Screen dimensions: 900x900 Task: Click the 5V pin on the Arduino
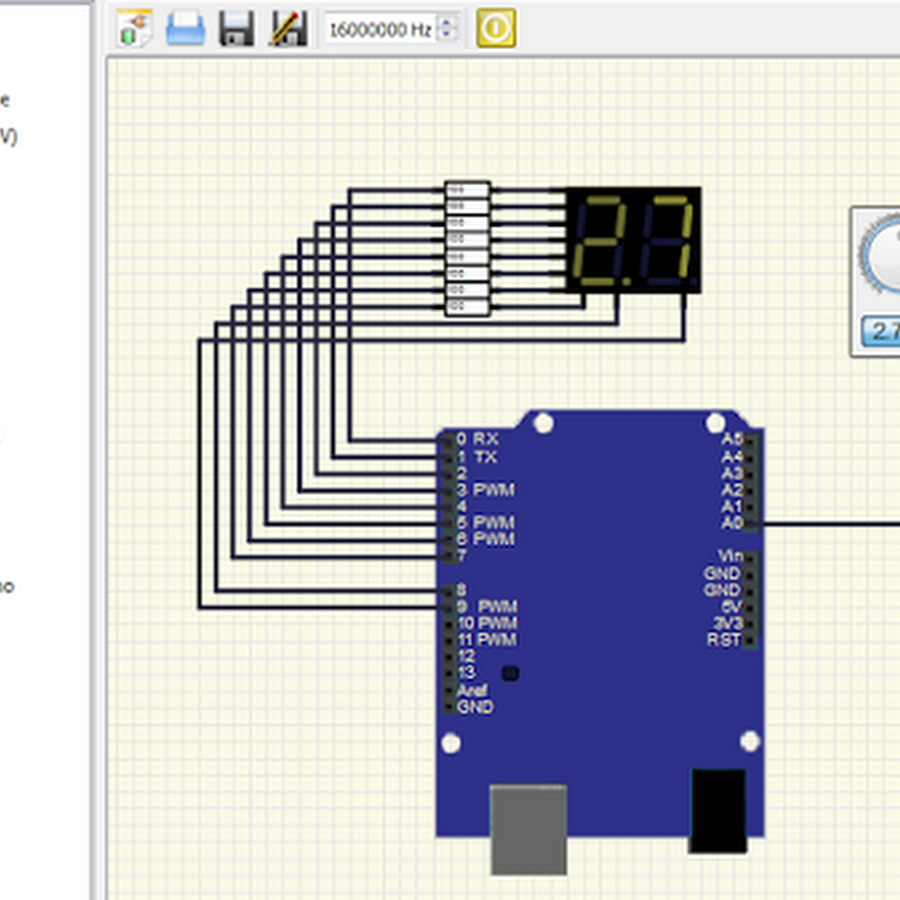coord(748,606)
